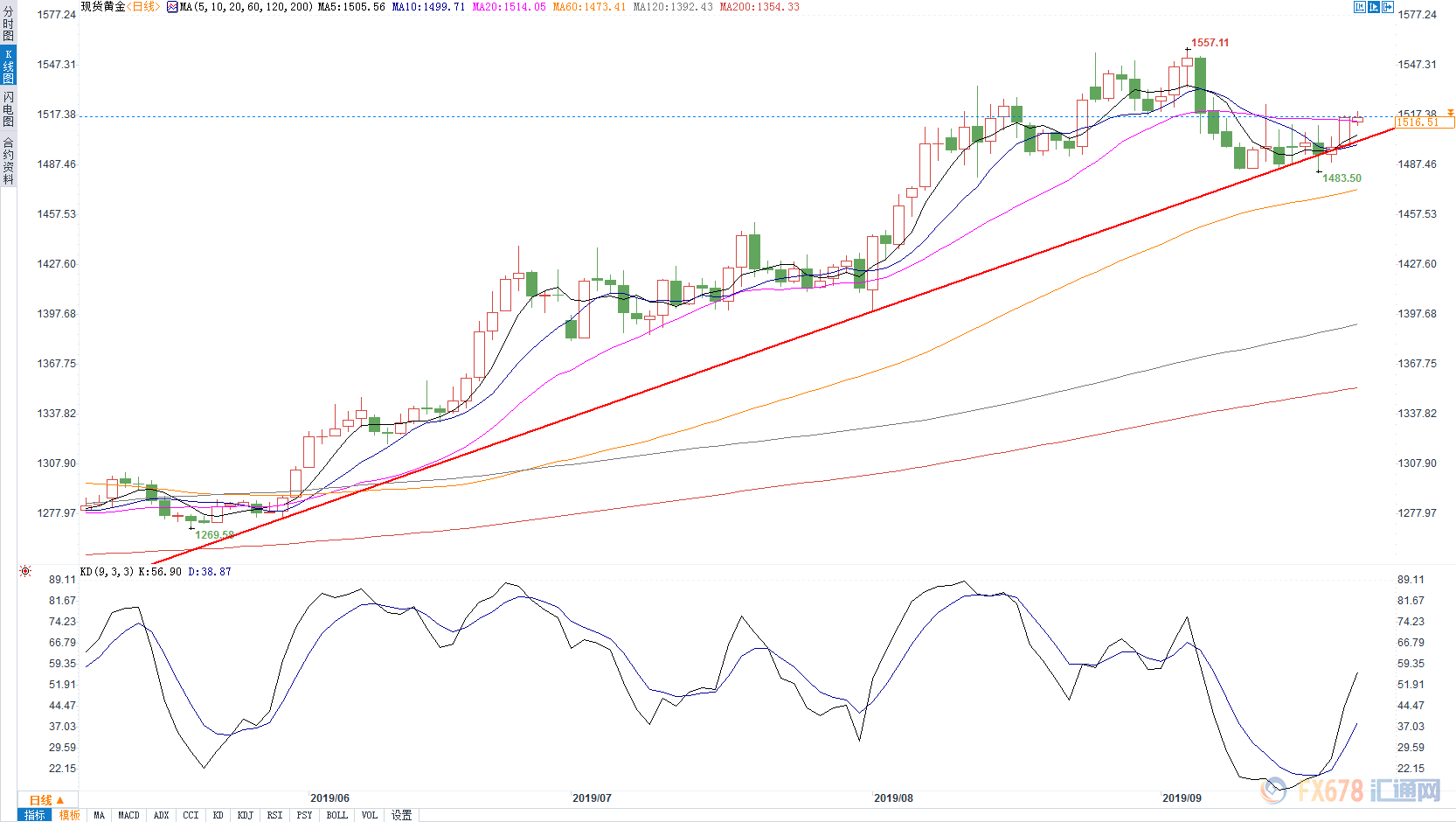
Task: Apply the ADX indicator
Action: (162, 815)
